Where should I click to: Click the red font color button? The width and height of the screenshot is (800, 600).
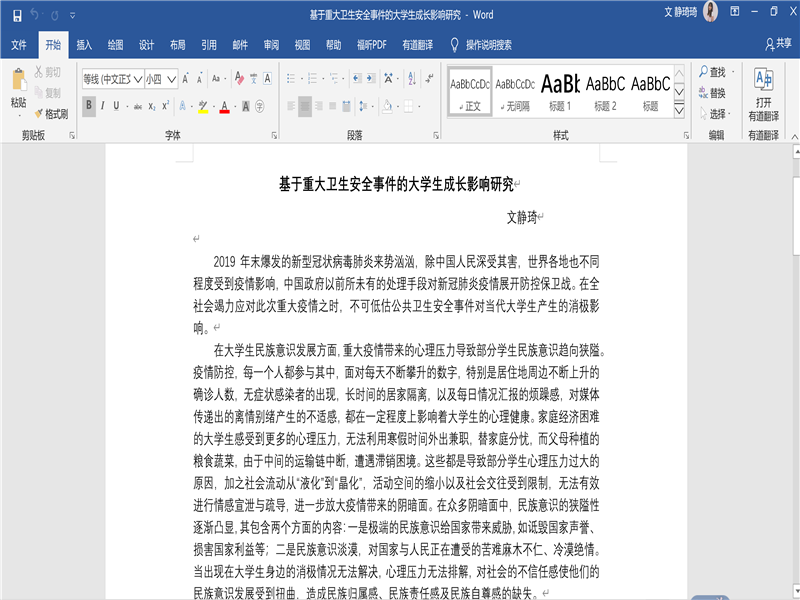point(225,106)
